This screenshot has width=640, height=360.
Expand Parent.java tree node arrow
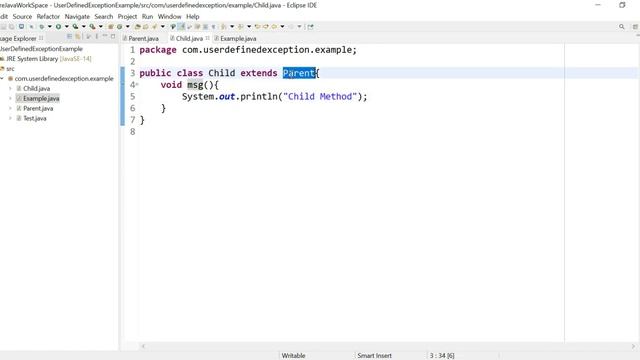(10, 108)
